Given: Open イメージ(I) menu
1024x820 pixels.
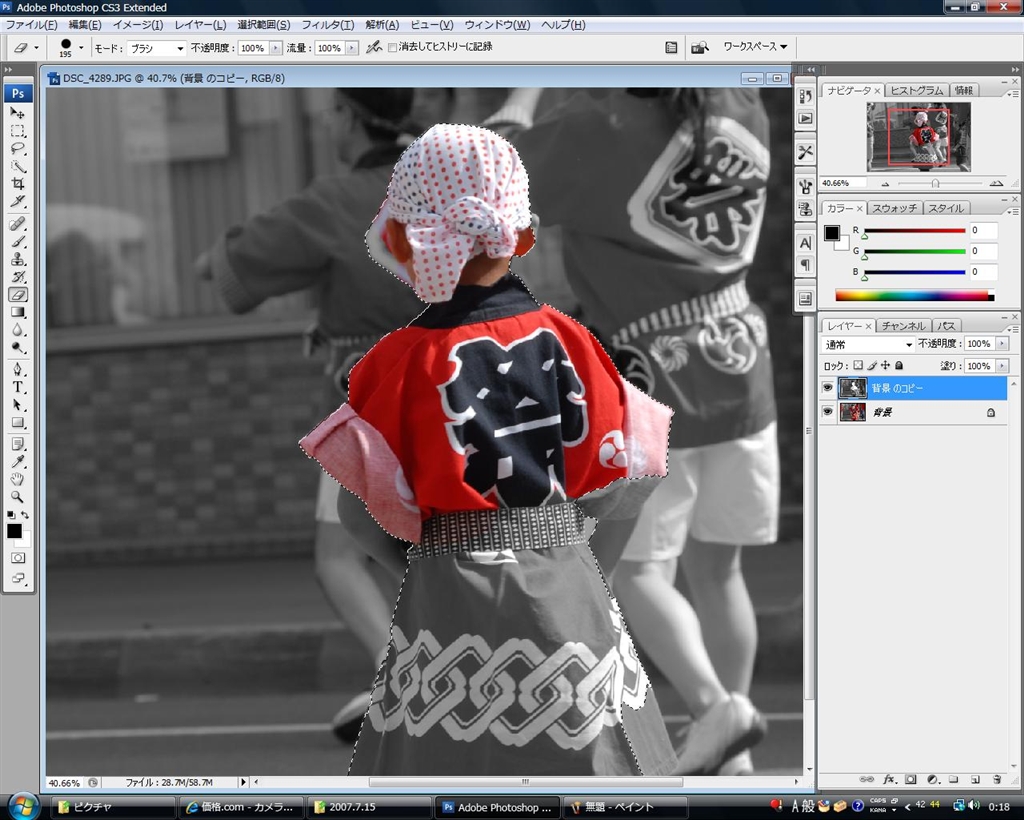Looking at the screenshot, I should (x=138, y=25).
